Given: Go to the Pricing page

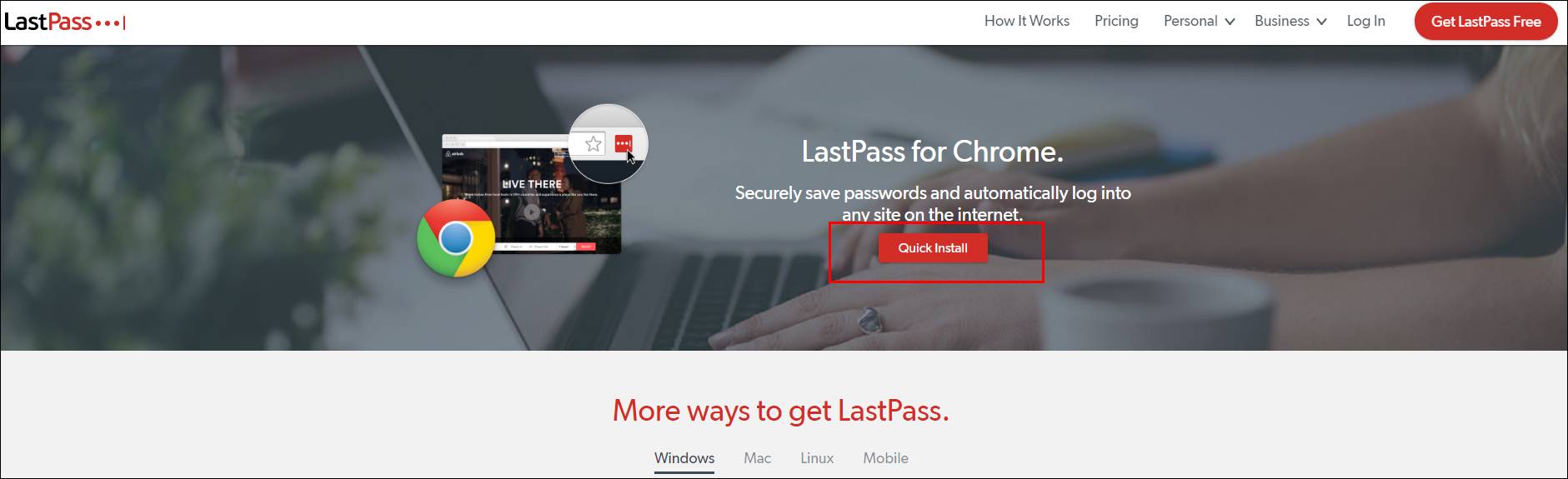Looking at the screenshot, I should pos(1116,22).
